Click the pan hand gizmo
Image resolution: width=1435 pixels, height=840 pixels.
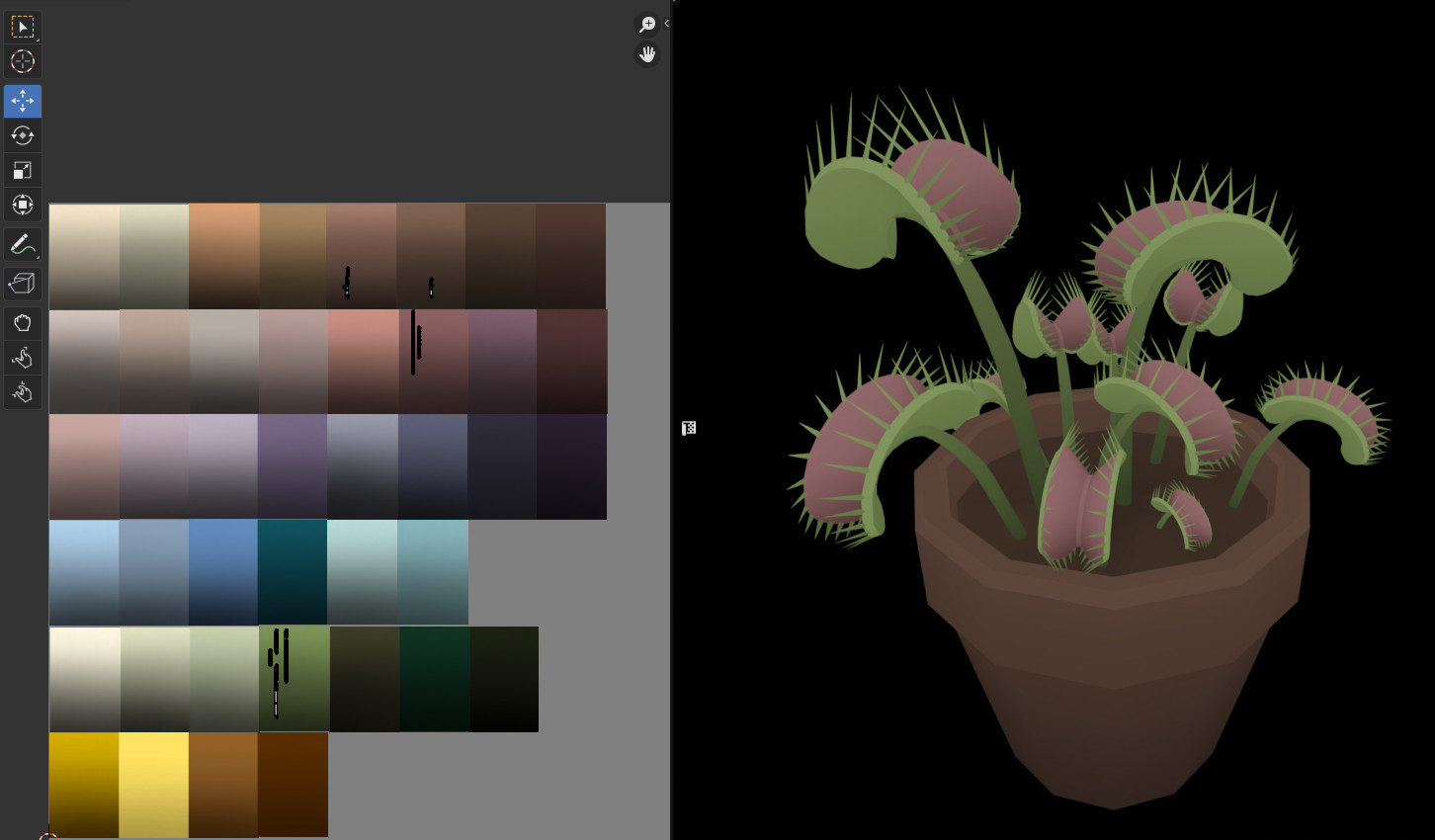point(646,55)
